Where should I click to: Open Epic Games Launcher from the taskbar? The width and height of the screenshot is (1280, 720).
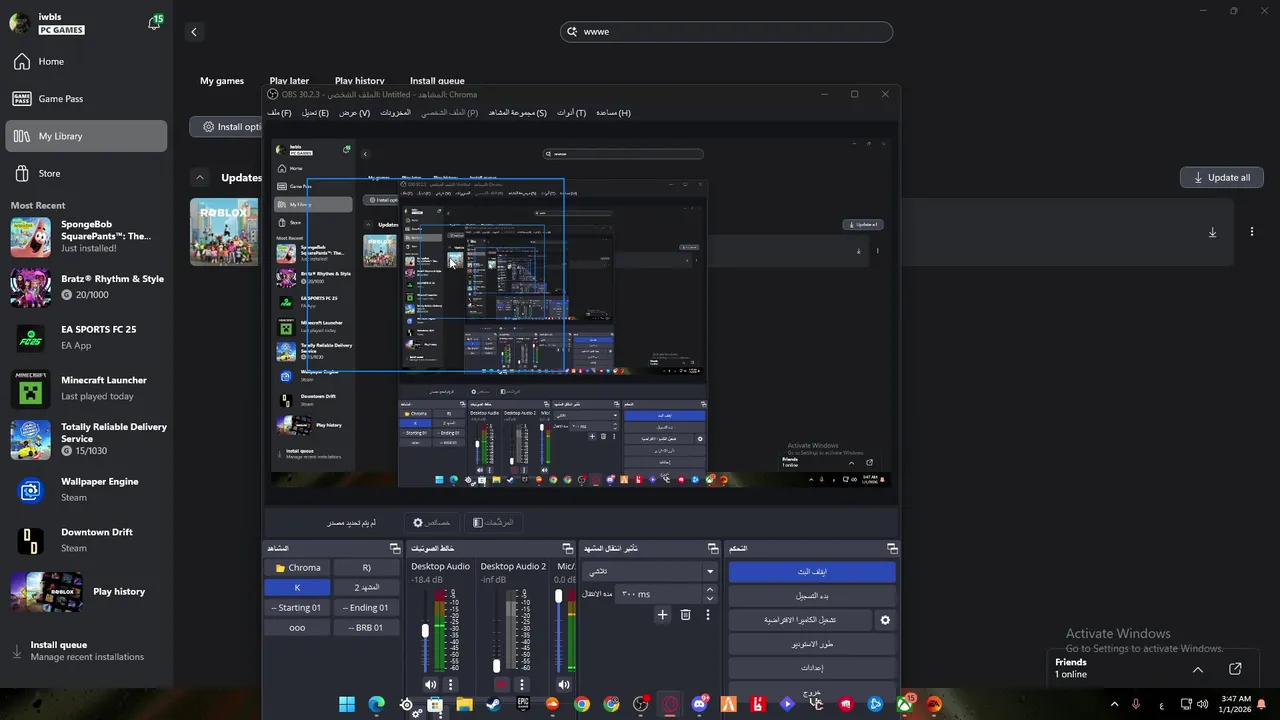[523, 705]
